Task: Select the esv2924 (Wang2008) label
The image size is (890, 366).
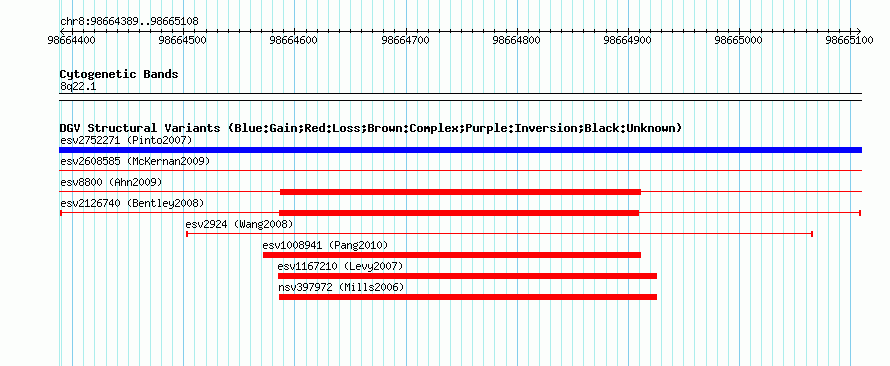Action: [x=239, y=224]
